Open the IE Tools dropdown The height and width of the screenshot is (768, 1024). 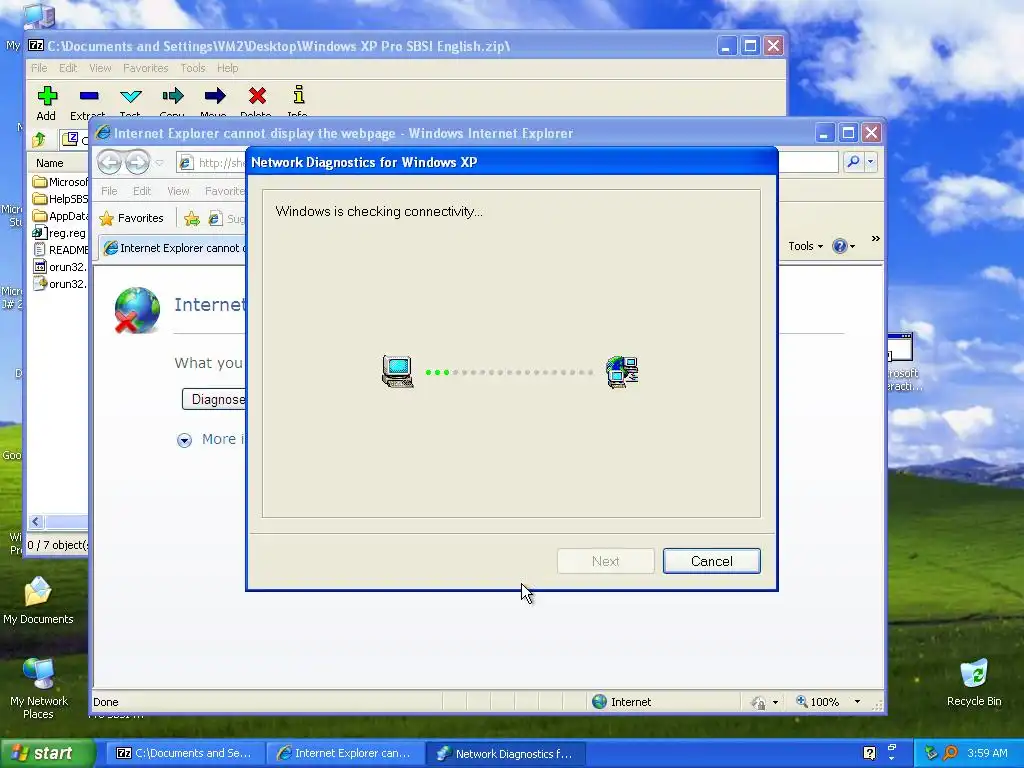coord(805,246)
